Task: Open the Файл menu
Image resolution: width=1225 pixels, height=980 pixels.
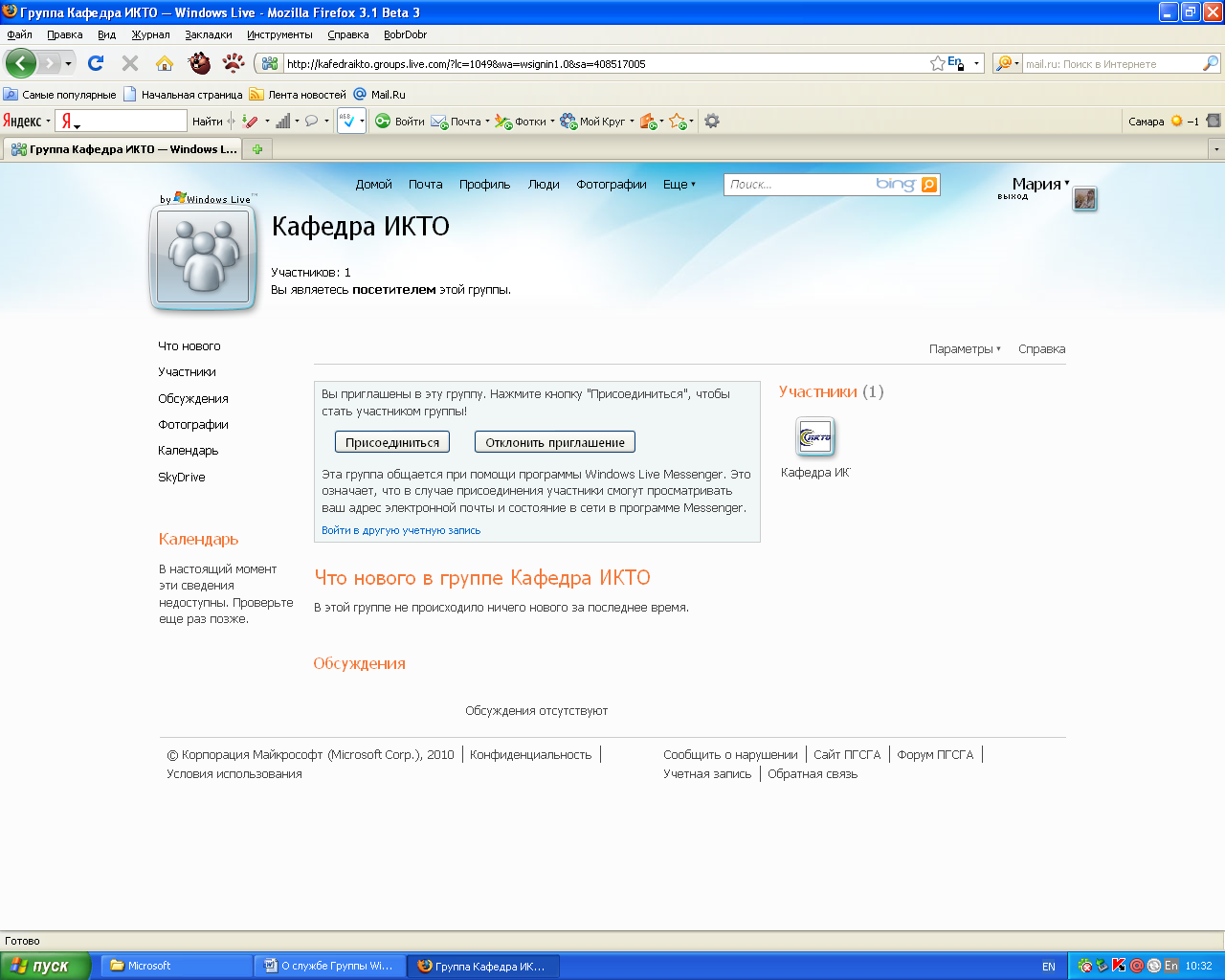Action: 19,34
